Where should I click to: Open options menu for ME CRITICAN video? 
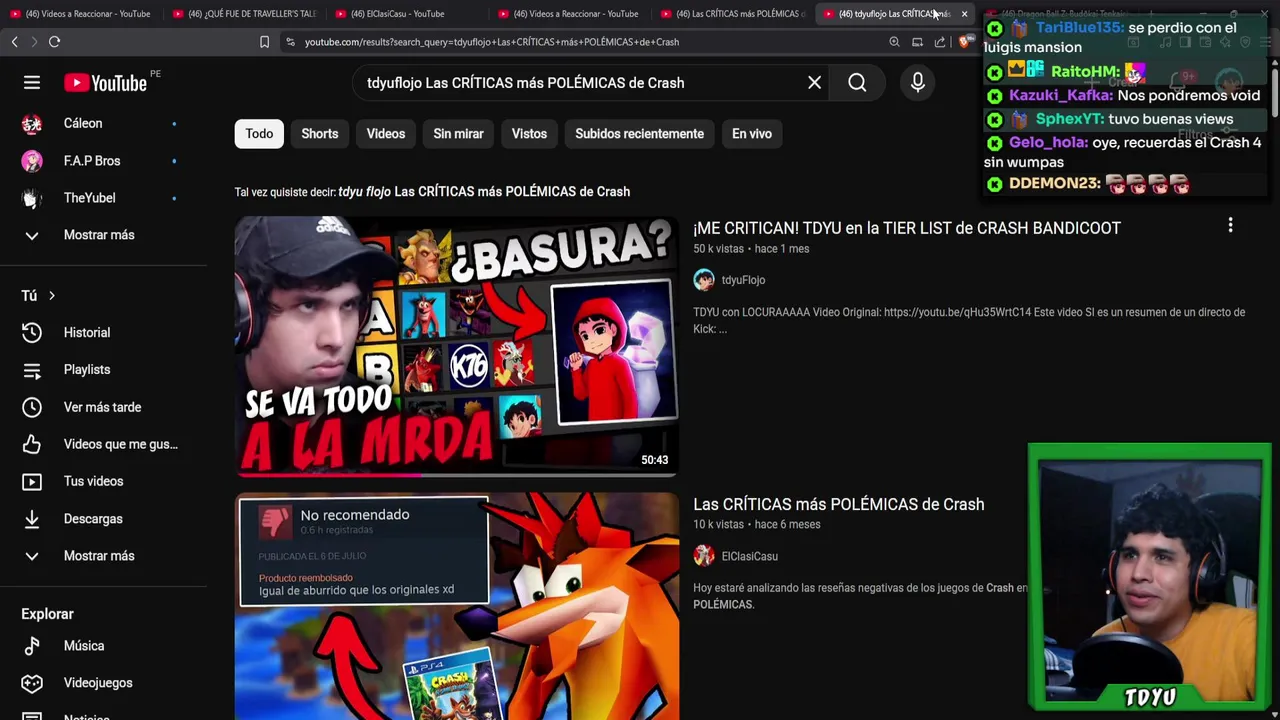pos(1230,226)
